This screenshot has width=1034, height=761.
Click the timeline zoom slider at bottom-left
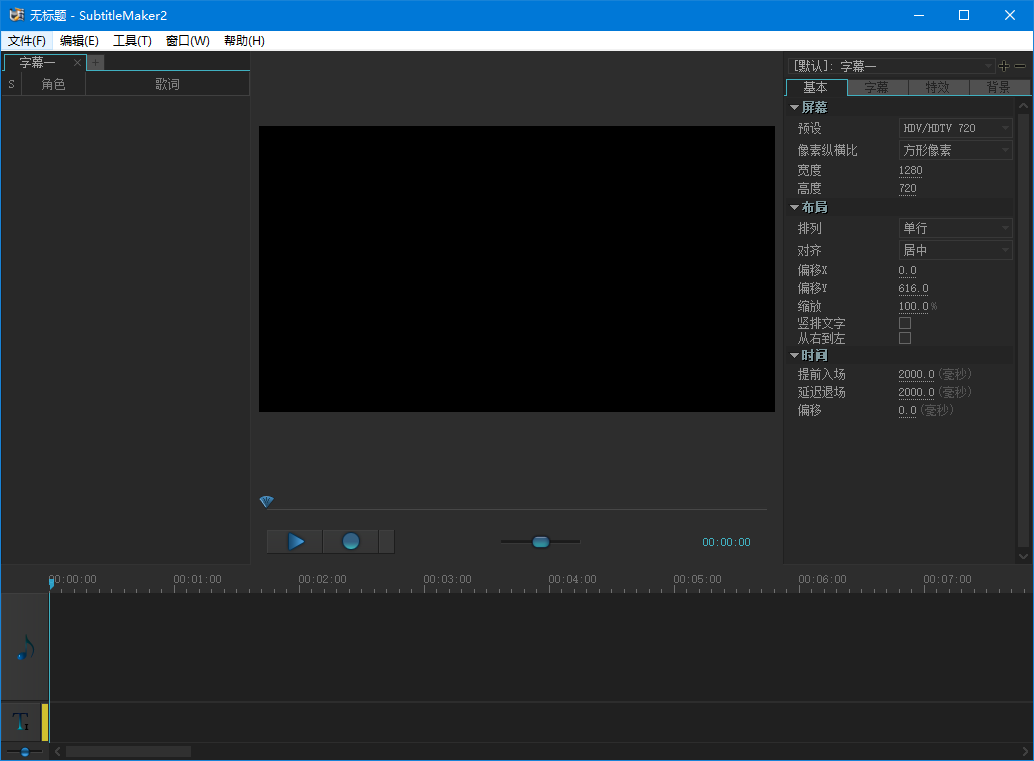24,751
